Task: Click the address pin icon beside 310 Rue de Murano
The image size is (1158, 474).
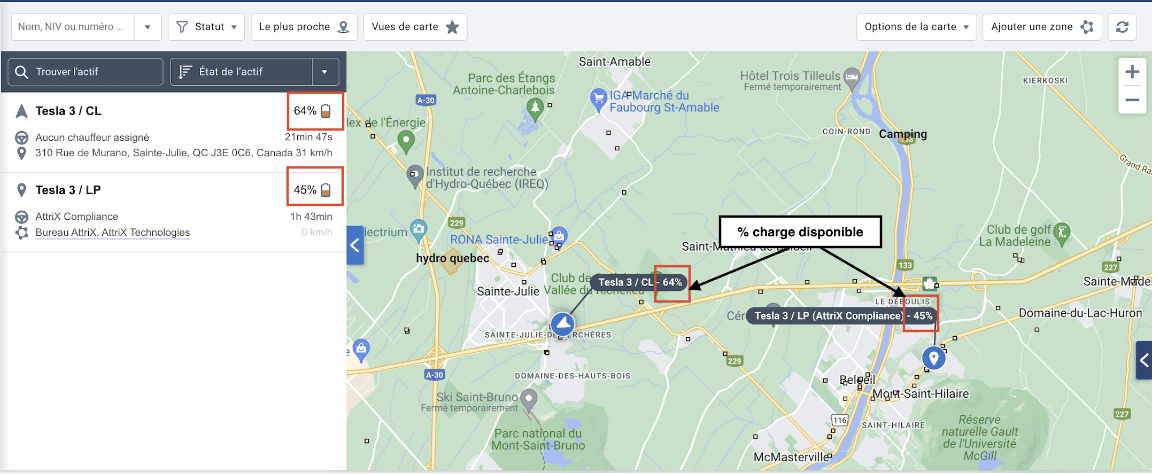Action: coord(21,154)
